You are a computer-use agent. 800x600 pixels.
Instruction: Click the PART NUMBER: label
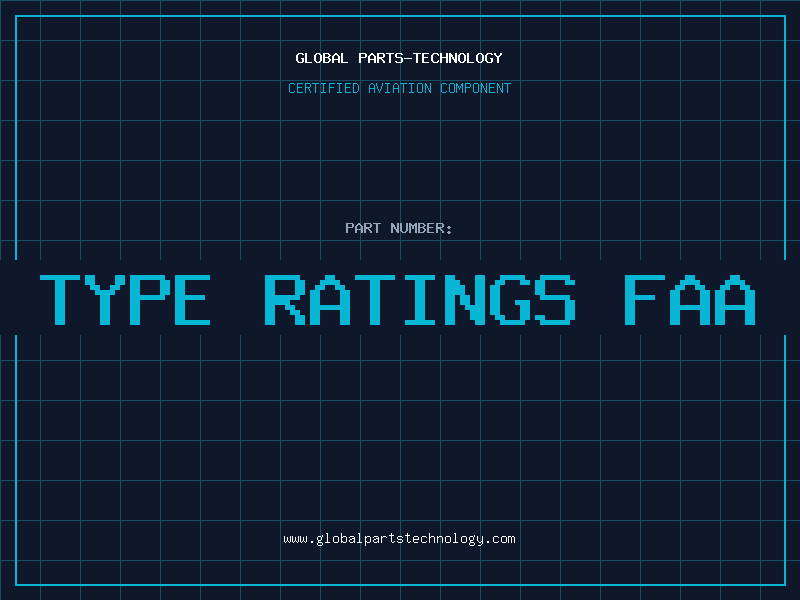pos(399,228)
